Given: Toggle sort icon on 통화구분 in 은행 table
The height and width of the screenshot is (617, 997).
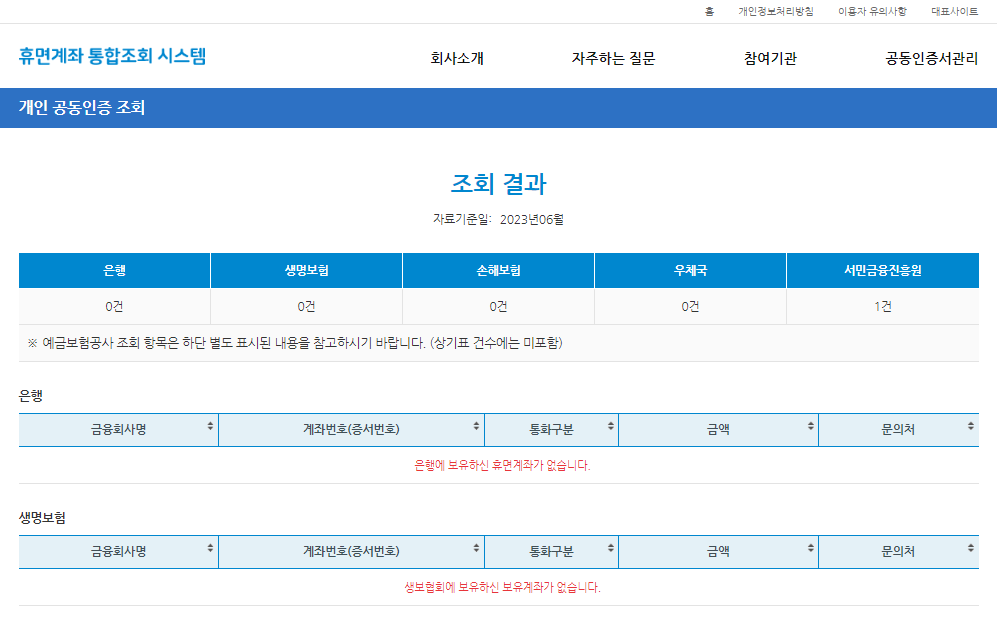Looking at the screenshot, I should point(610,426).
